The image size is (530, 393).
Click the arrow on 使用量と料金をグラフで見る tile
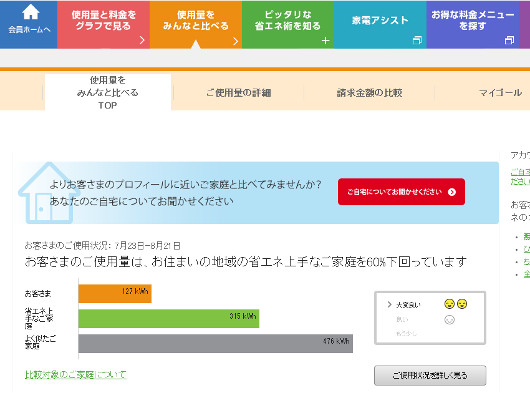[x=142, y=40]
